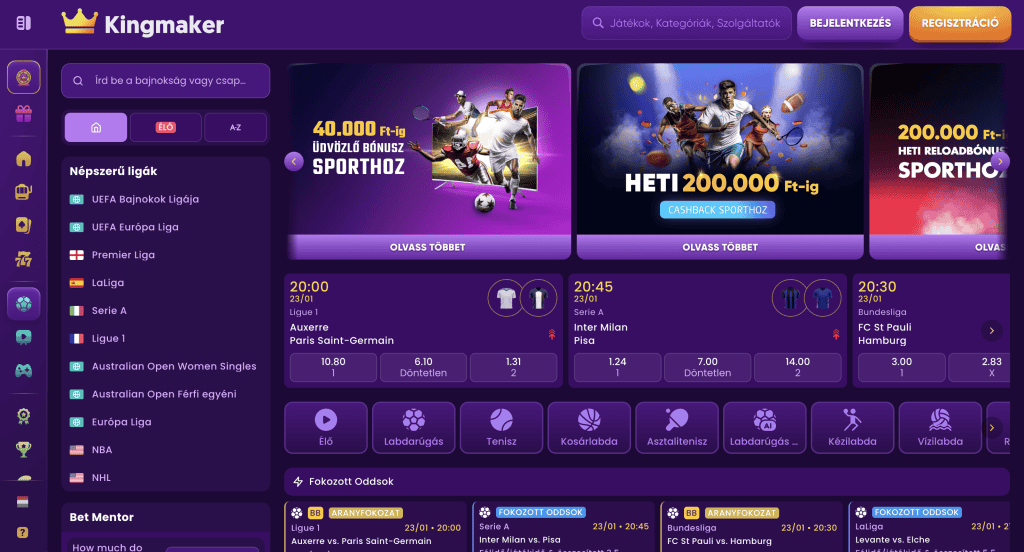
Task: Switch to the ÉLŐ live tab
Action: click(165, 127)
